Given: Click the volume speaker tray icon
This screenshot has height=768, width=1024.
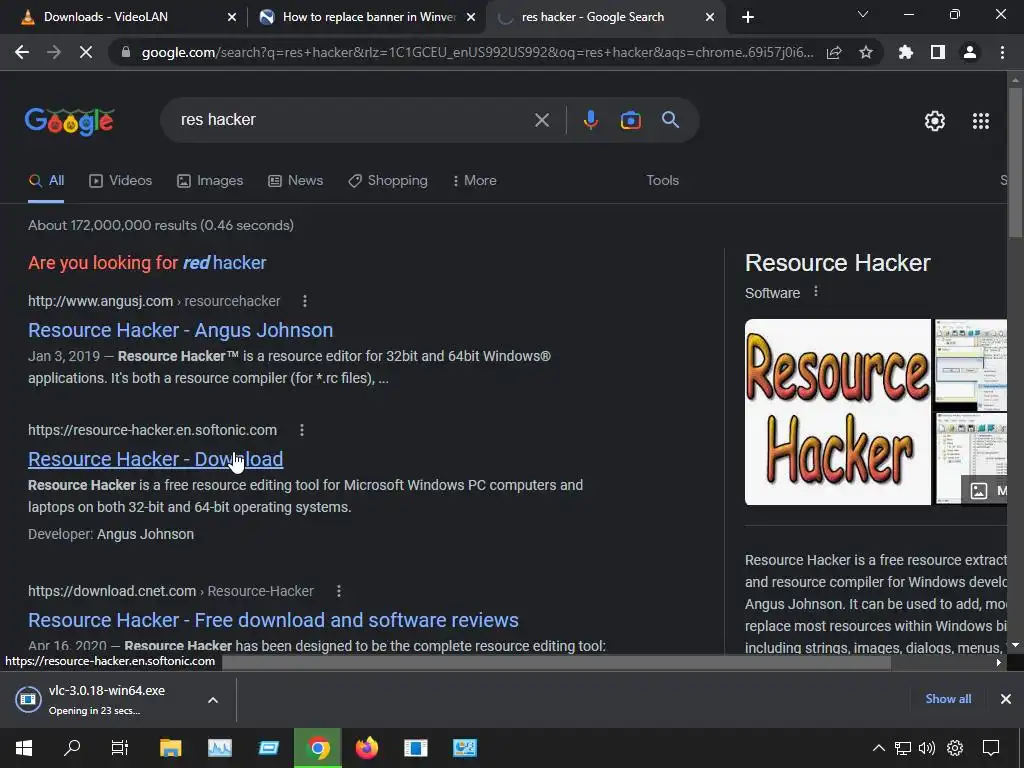Looking at the screenshot, I should tap(927, 748).
